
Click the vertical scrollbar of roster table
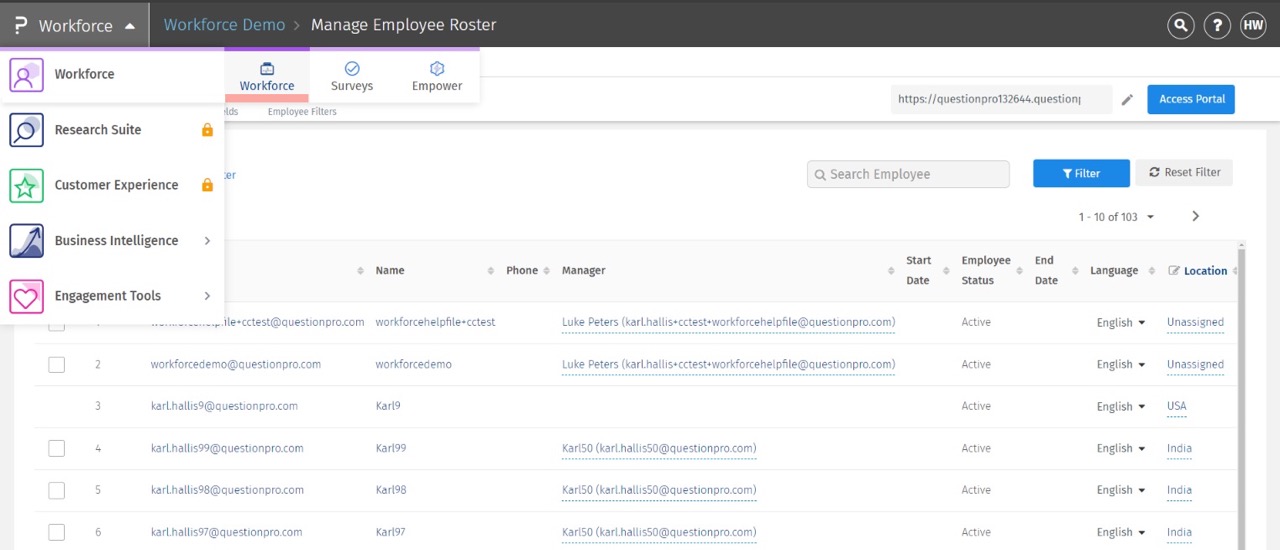pos(1242,400)
